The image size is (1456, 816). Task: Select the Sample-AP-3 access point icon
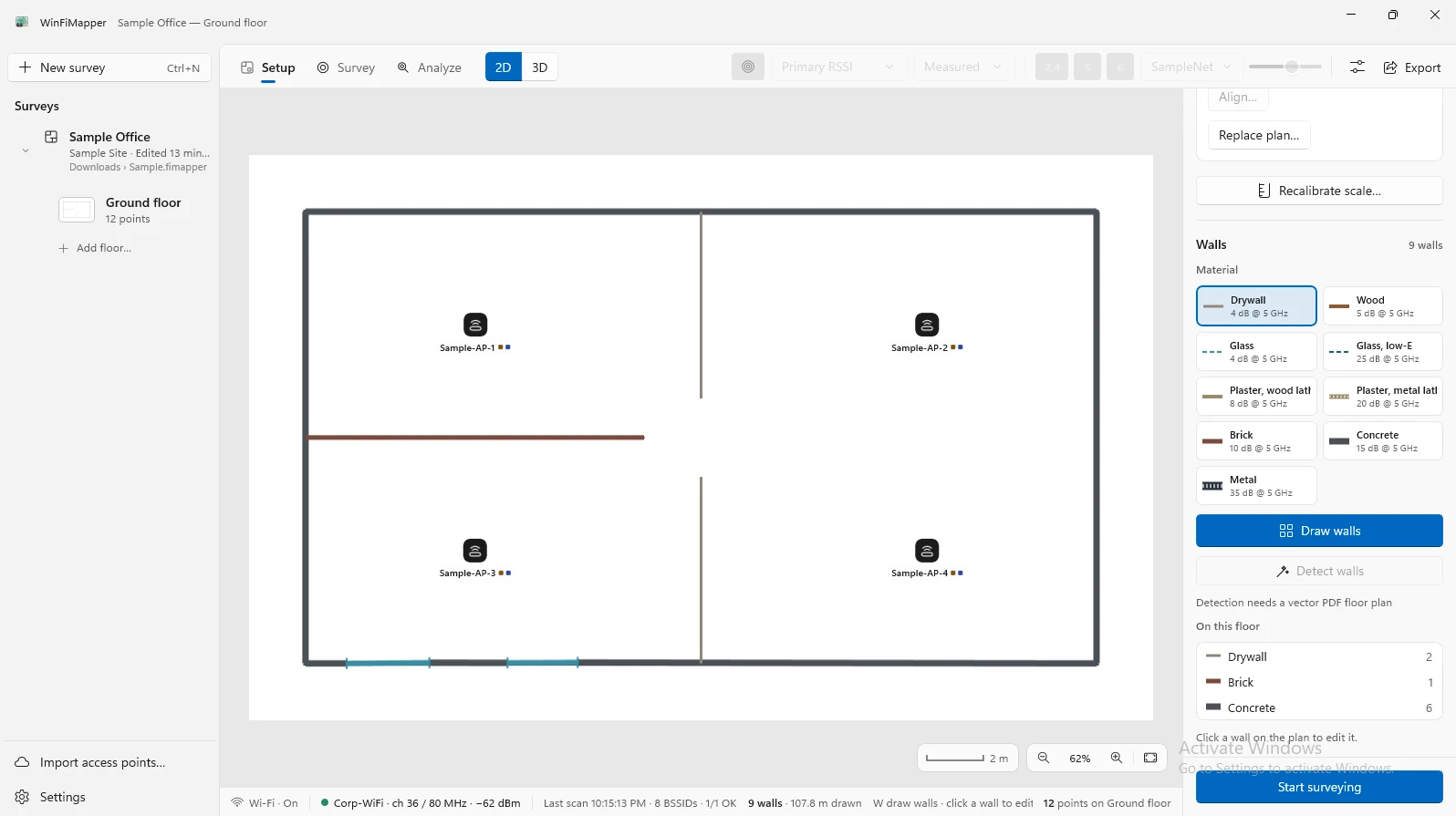[x=475, y=551]
